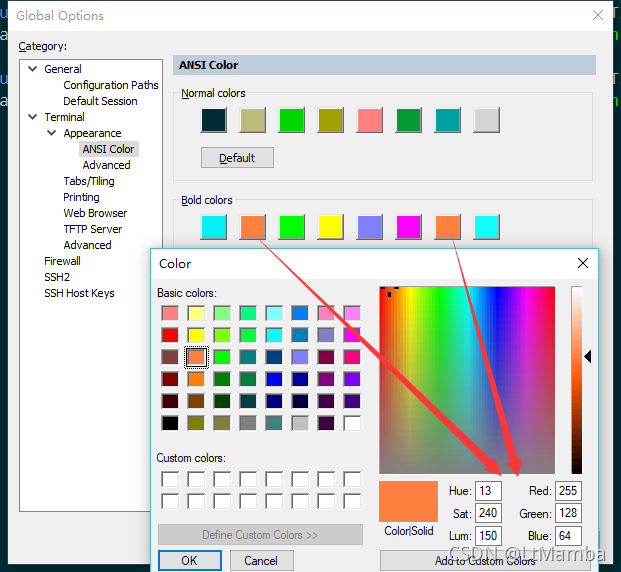The height and width of the screenshot is (572, 621).
Task: Pick the bright green normal color swatch
Action: [x=291, y=120]
